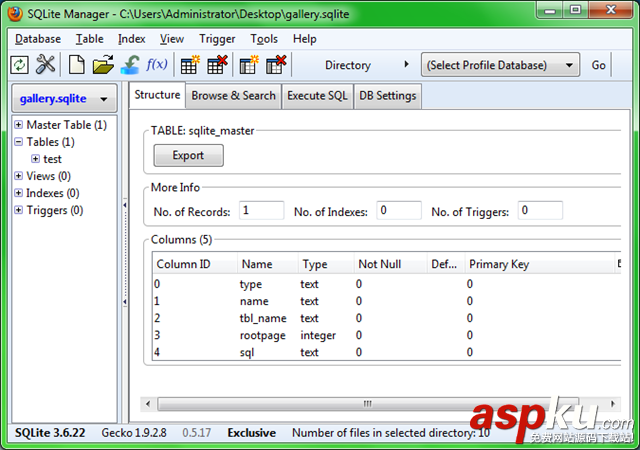640x450 pixels.
Task: Click the f(x) user-defined functions icon
Action: click(157, 65)
